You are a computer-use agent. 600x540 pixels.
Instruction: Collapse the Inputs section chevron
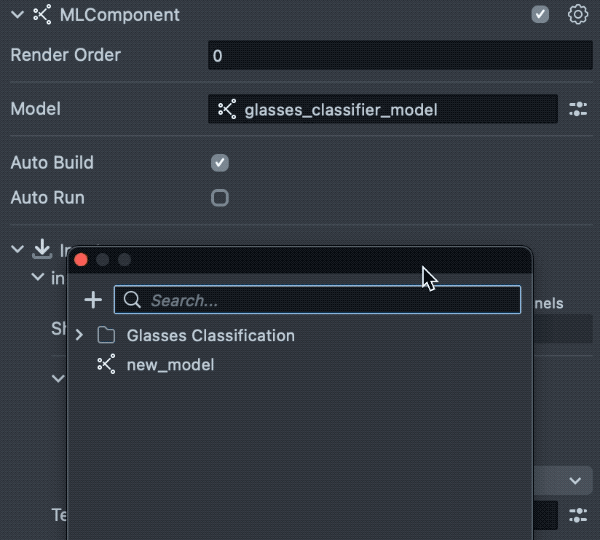(x=17, y=248)
